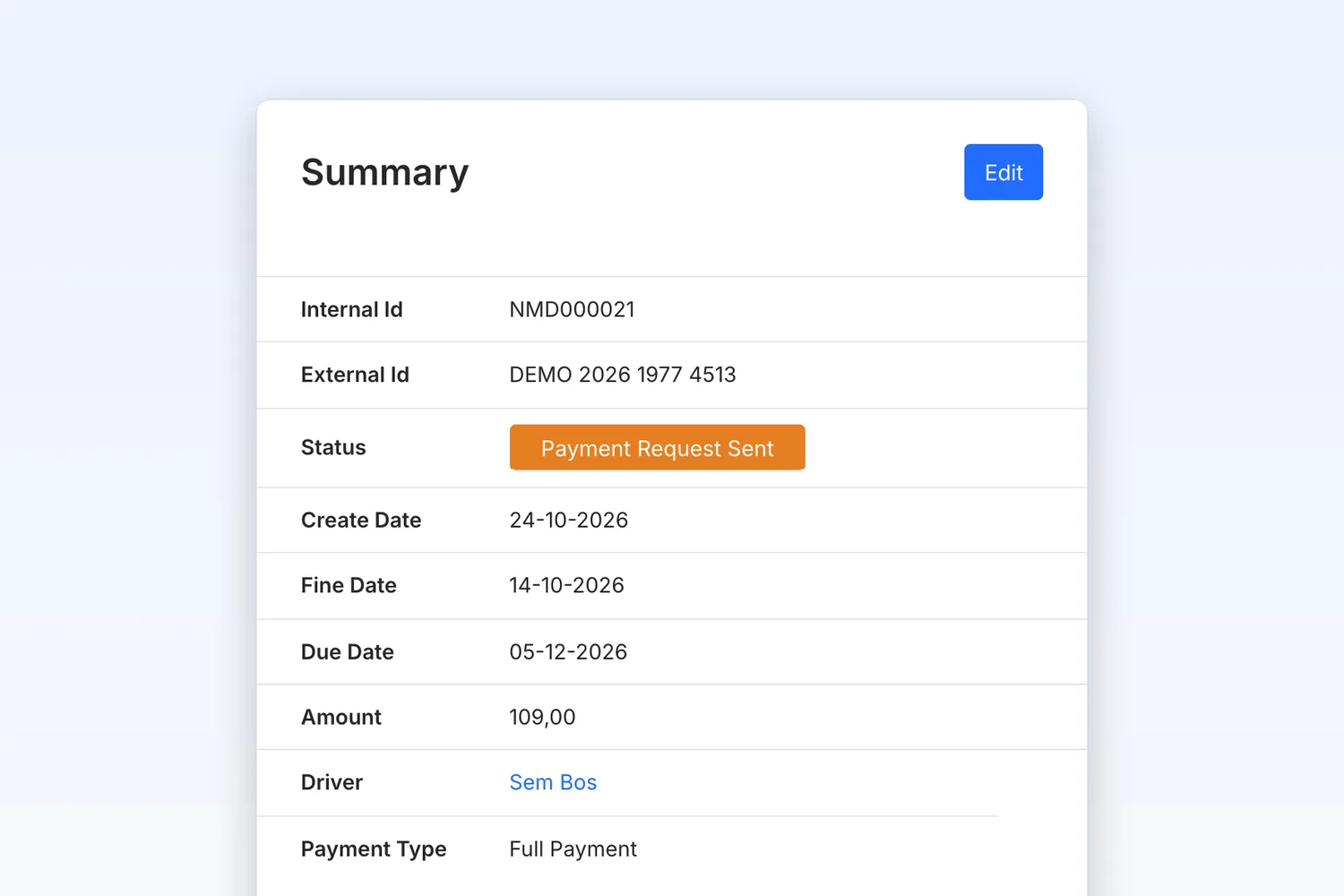Click the Amount value 109,00
The height and width of the screenshot is (896, 1344).
(542, 717)
